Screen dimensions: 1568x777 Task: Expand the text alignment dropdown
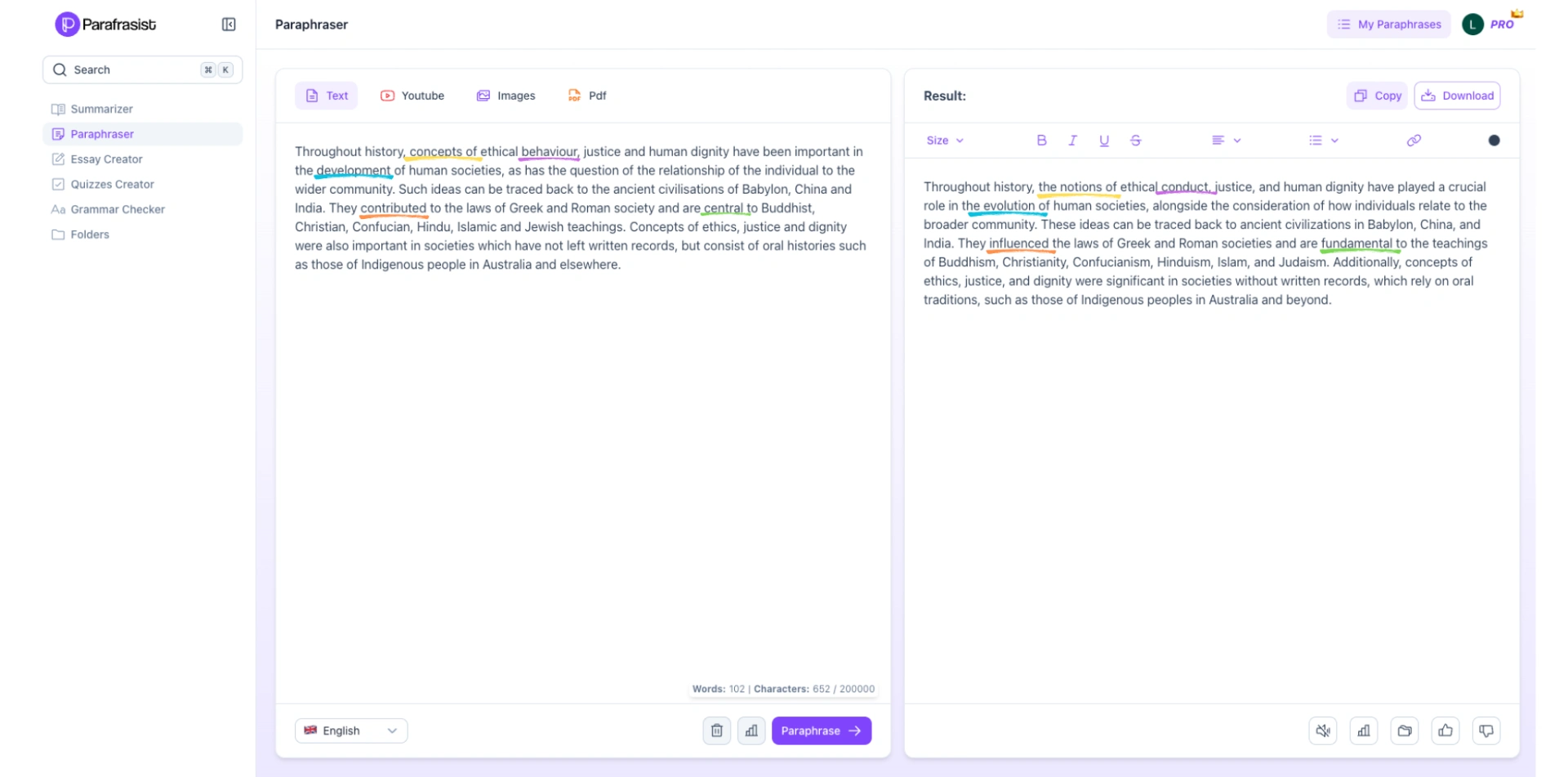tap(1226, 141)
